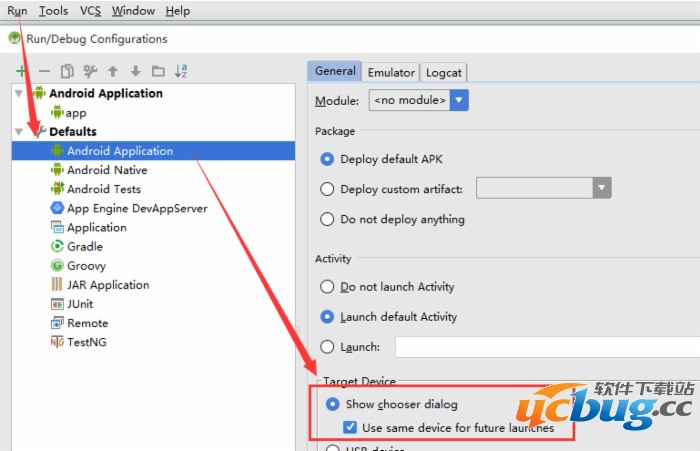Select Deploy custom artifact radio button
The height and width of the screenshot is (451, 700).
327,189
